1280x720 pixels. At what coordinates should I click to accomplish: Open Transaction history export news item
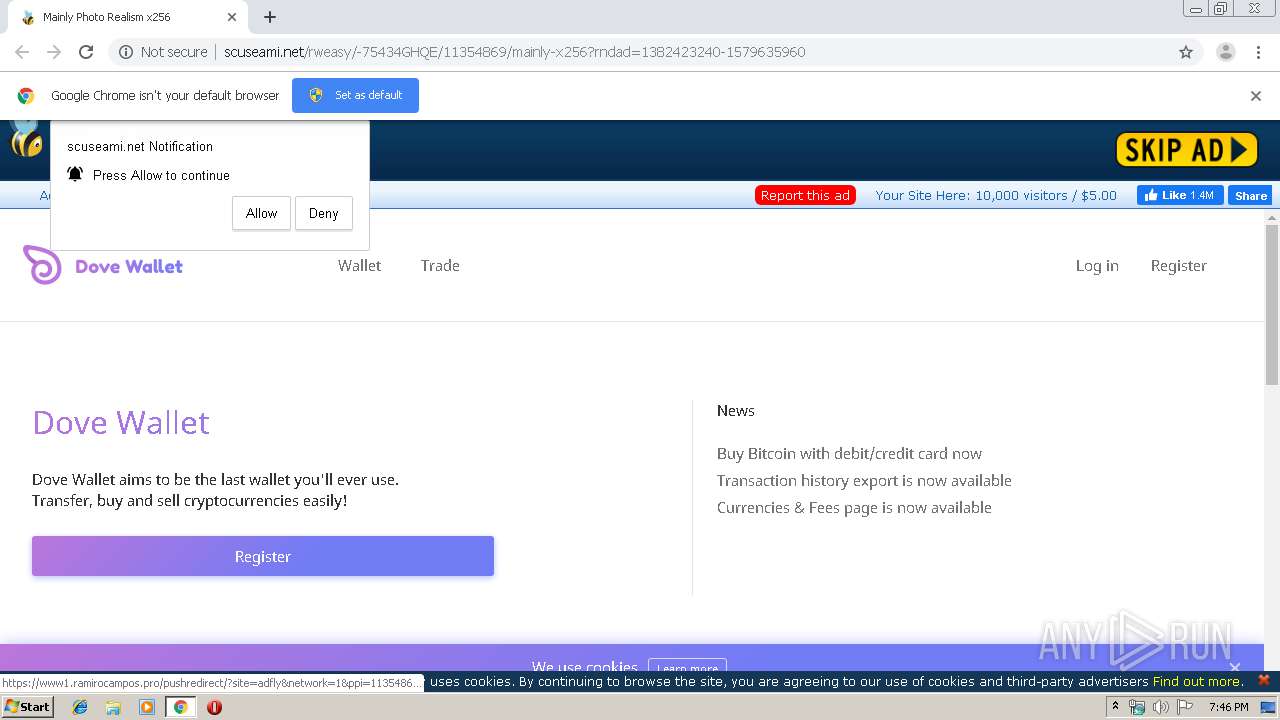point(864,480)
